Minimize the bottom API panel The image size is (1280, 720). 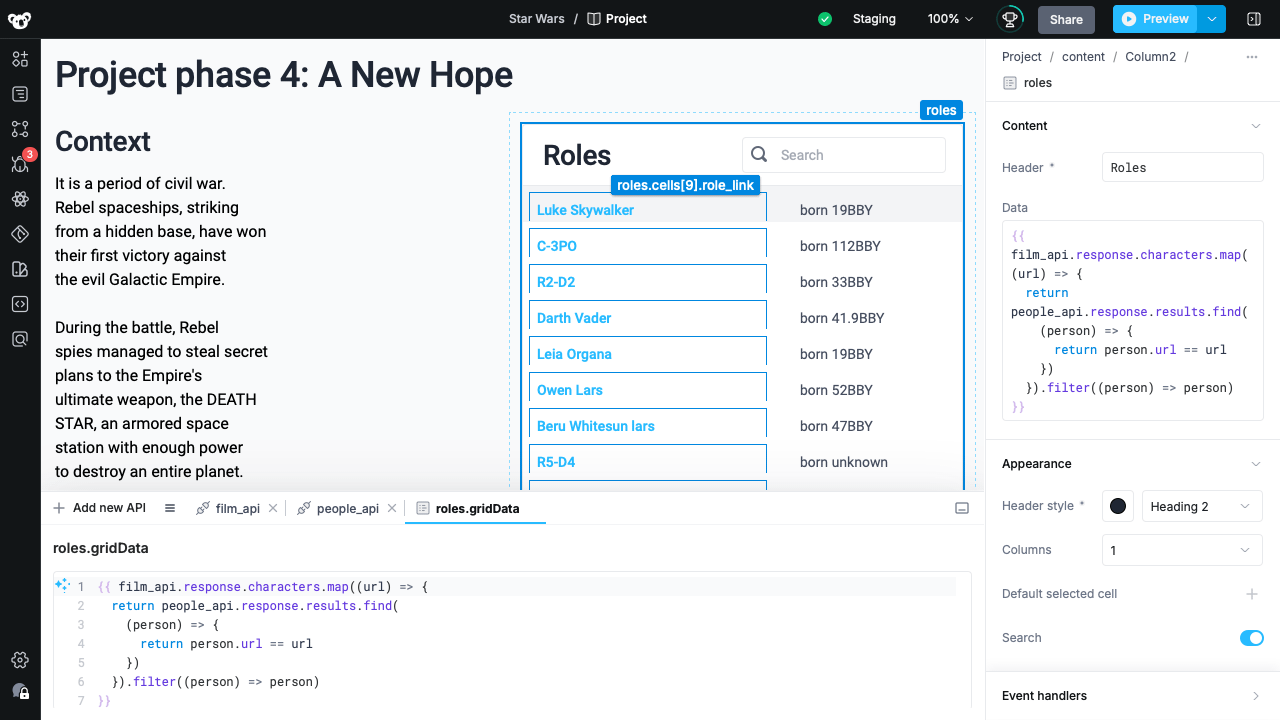[962, 508]
